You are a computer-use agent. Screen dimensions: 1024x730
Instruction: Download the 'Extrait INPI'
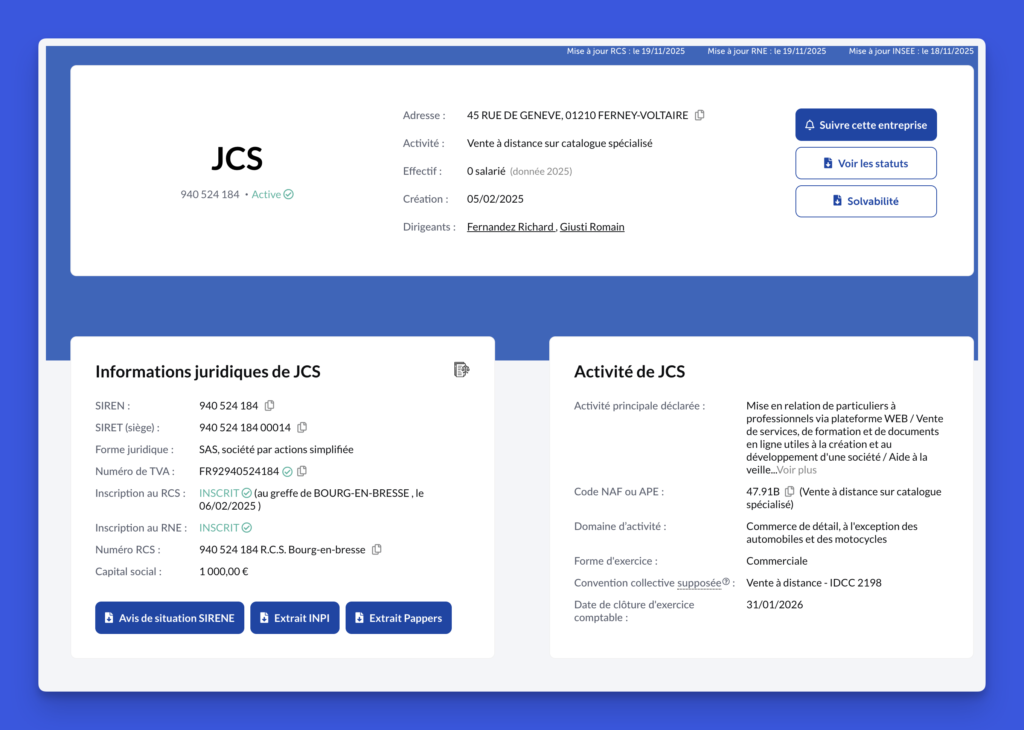point(294,618)
